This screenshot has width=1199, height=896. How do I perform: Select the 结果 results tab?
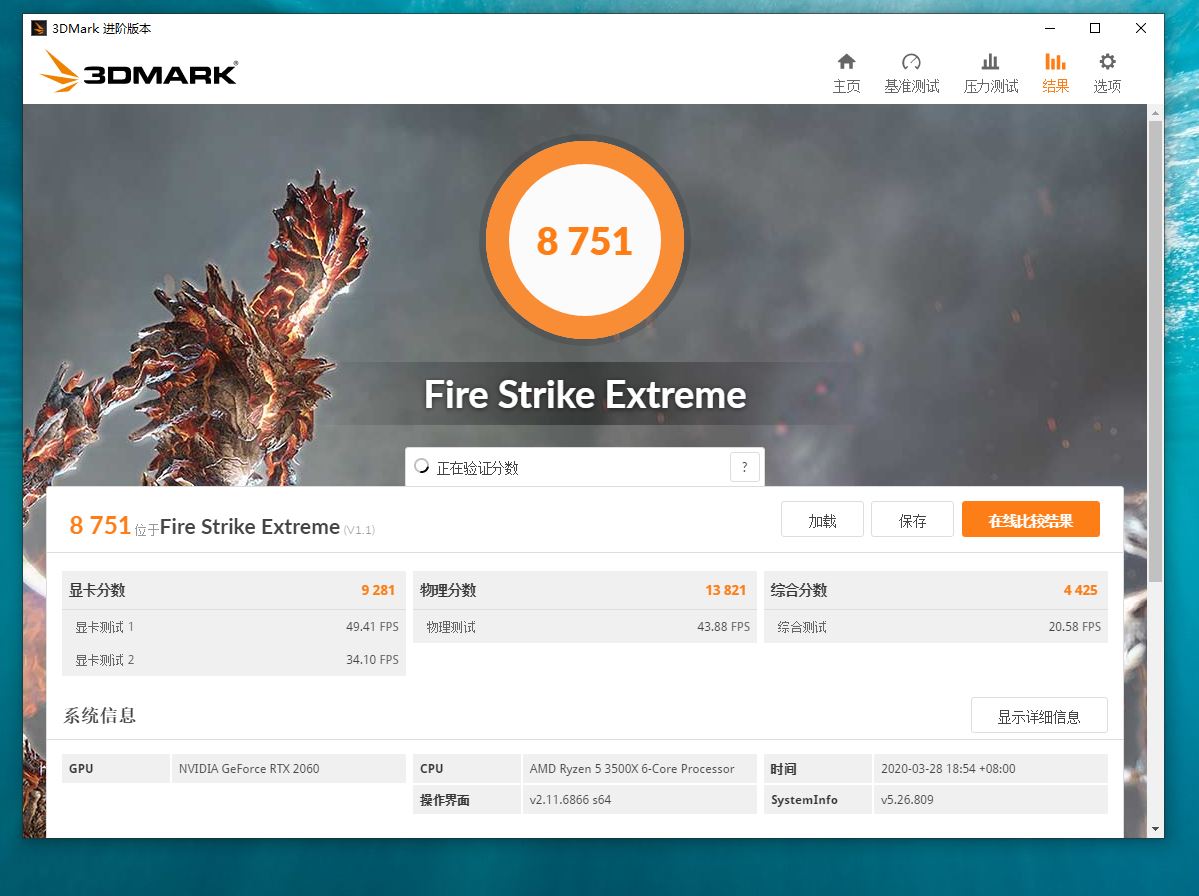[1055, 73]
